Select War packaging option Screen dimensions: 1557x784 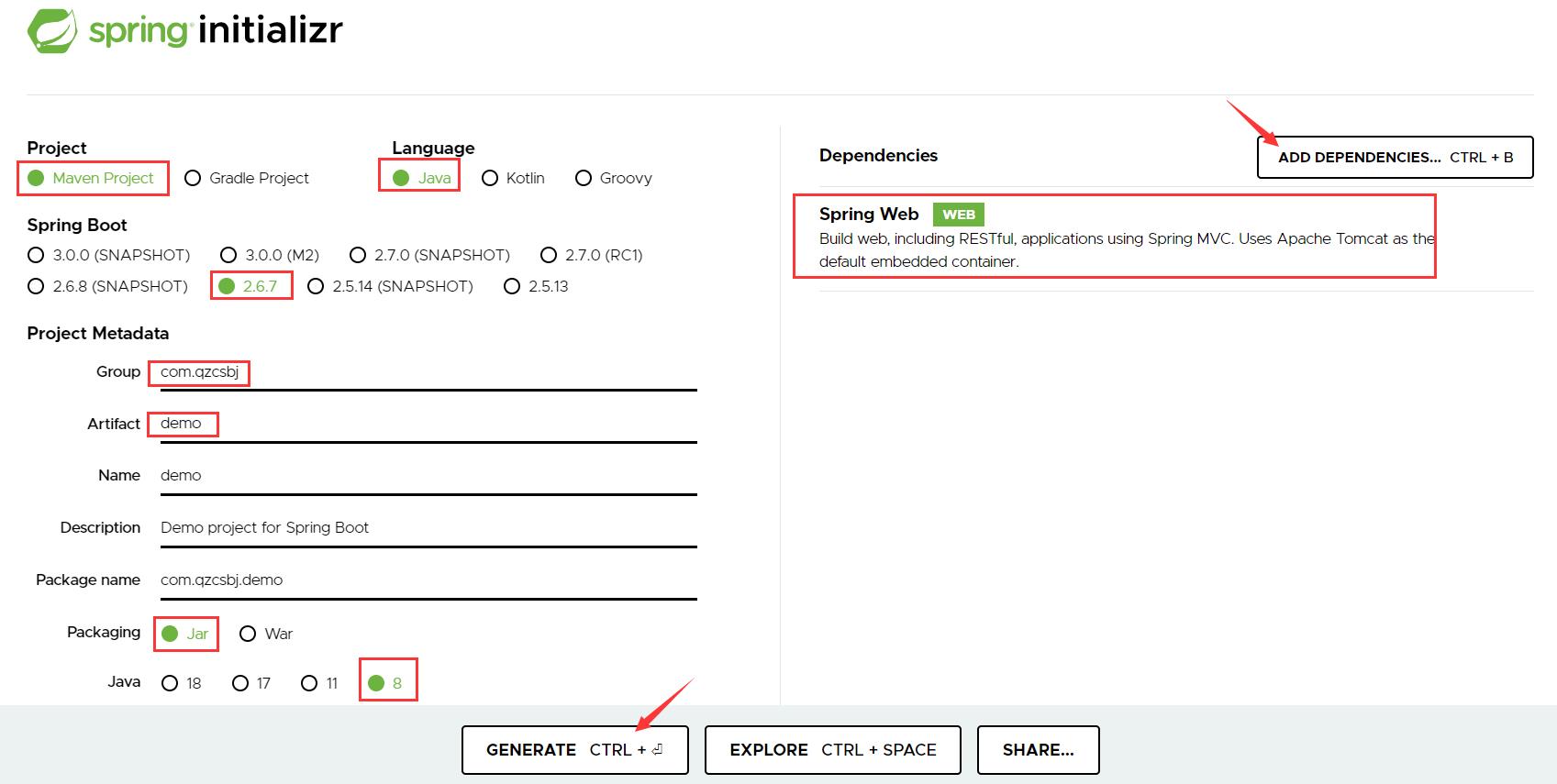pyautogui.click(x=266, y=634)
